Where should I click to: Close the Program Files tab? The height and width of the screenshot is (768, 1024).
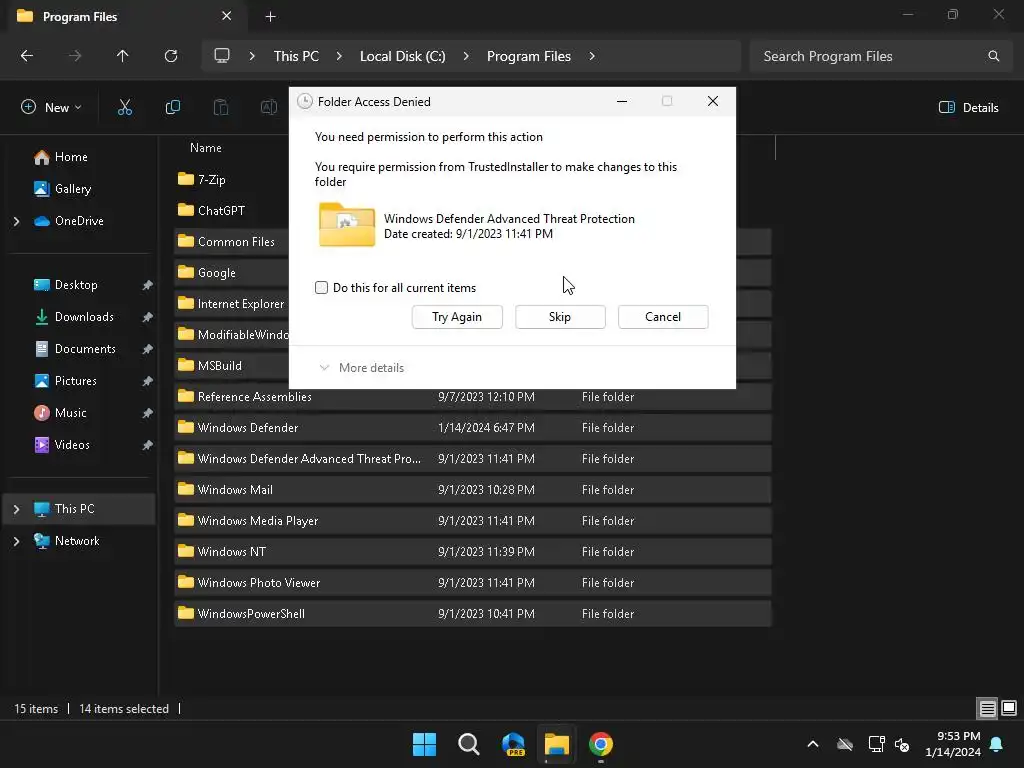pos(227,16)
